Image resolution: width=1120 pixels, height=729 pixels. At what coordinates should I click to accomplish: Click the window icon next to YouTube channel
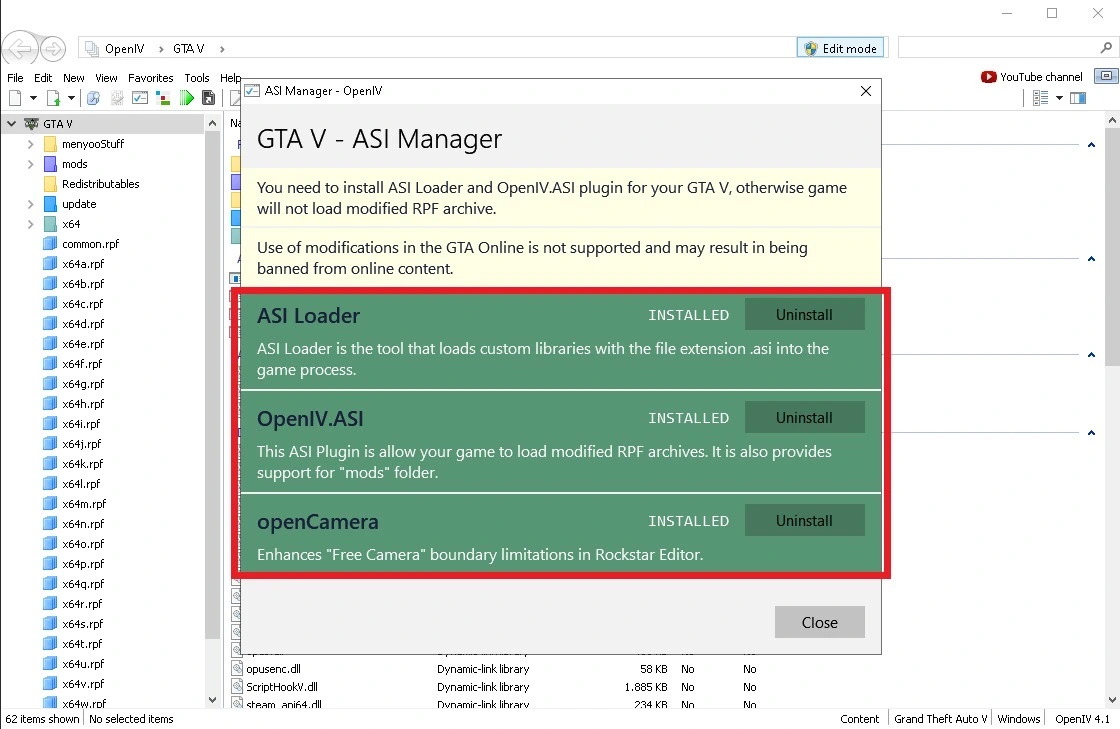pyautogui.click(x=1106, y=76)
